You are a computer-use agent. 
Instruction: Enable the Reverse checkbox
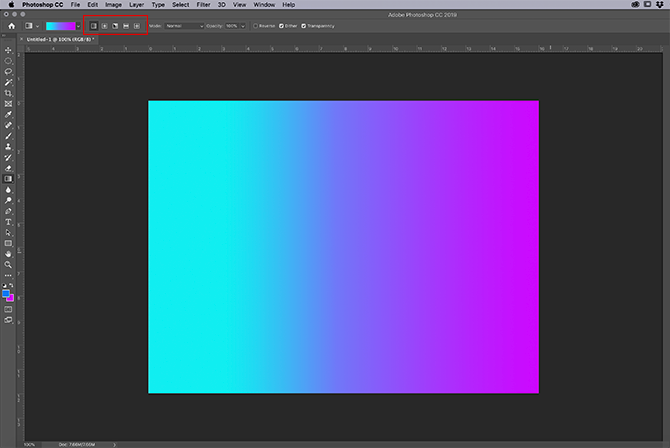(x=255, y=25)
